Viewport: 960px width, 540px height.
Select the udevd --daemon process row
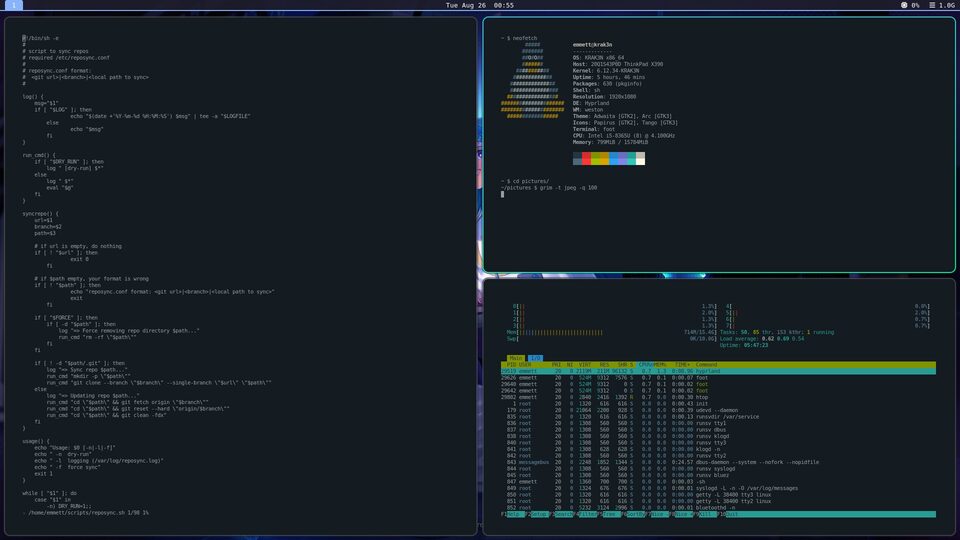click(x=718, y=410)
